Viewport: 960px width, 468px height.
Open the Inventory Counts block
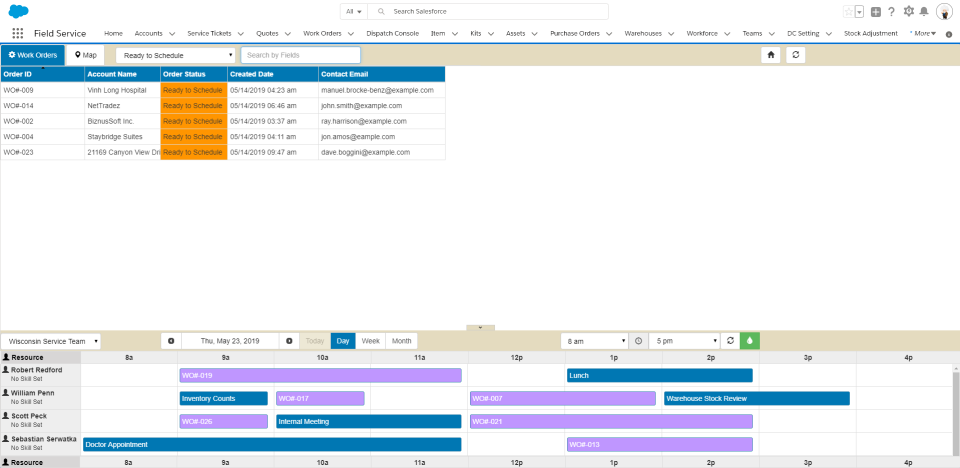223,398
